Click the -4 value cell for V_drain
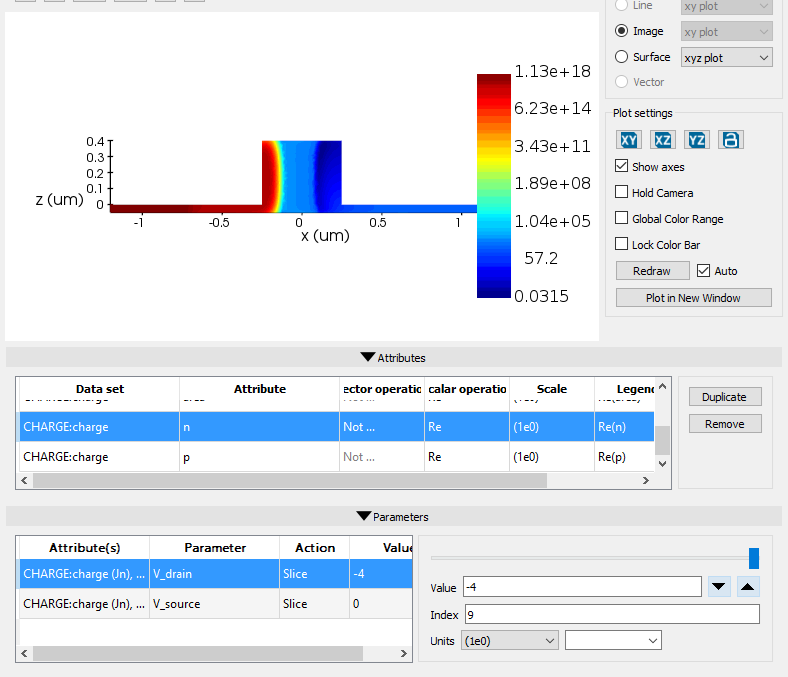This screenshot has width=788, height=677. tap(380, 573)
